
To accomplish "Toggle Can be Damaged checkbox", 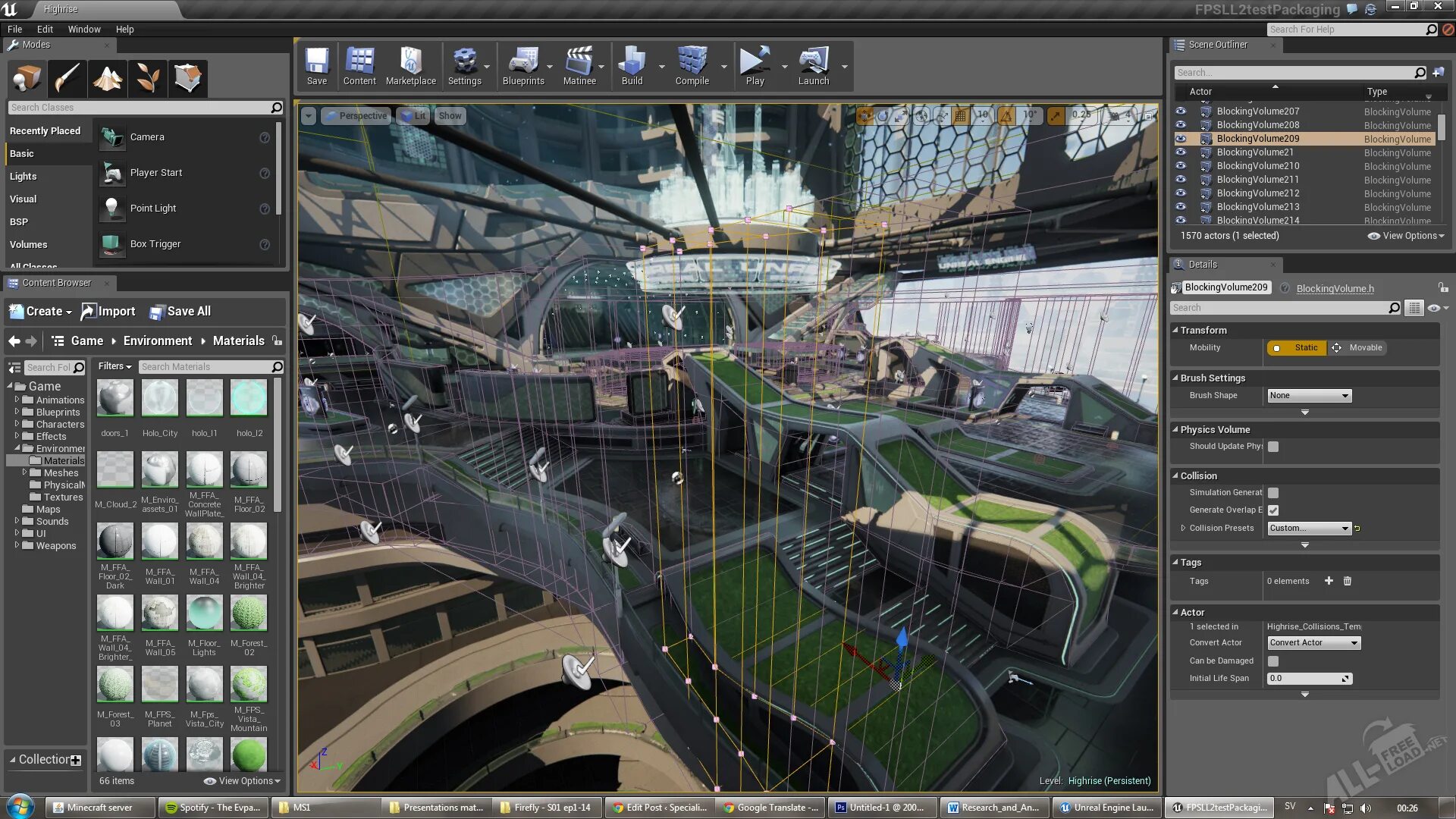I will (x=1274, y=661).
